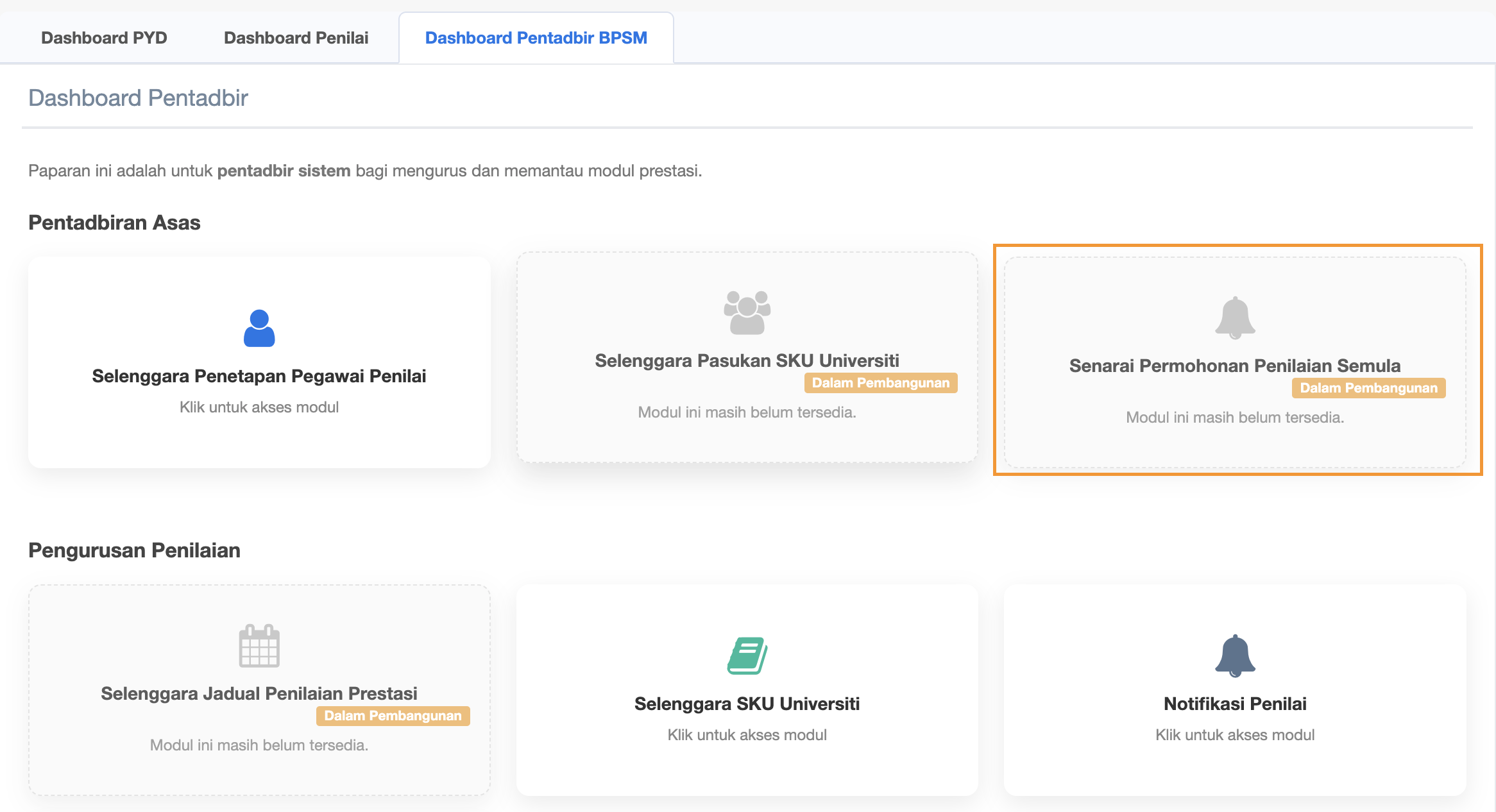1496x812 pixels.
Task: Click Selenggara Jadual Penilaian Prestasi title
Action: (x=259, y=693)
